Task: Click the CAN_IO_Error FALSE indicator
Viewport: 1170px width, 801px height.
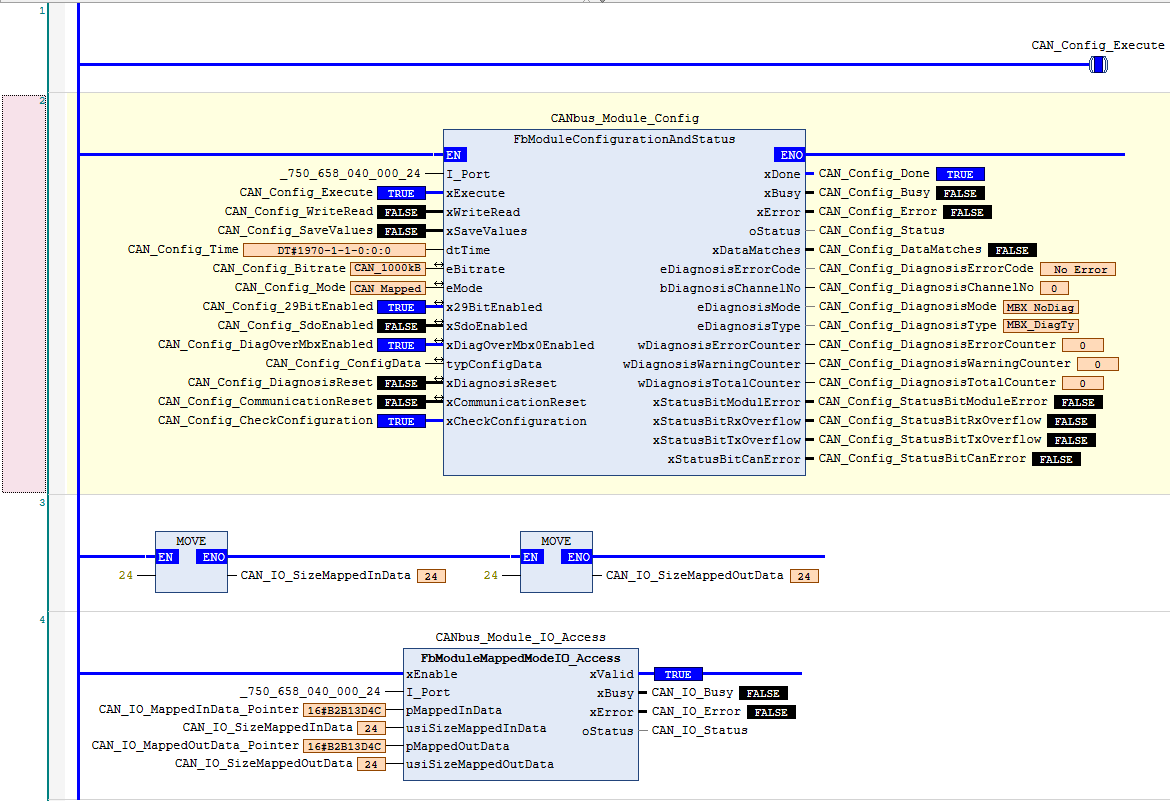Action: point(771,712)
